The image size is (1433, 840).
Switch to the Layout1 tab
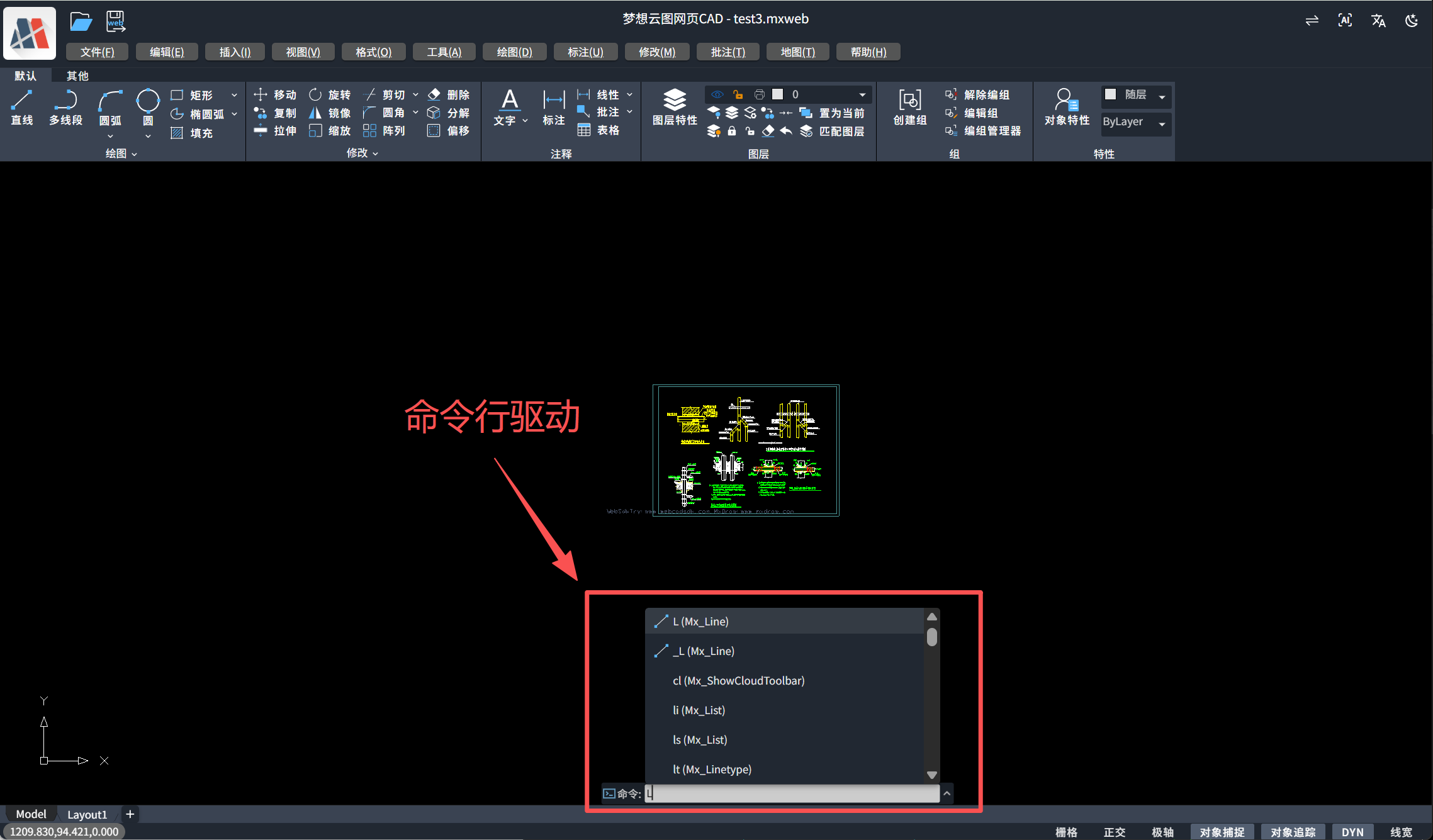[x=87, y=814]
